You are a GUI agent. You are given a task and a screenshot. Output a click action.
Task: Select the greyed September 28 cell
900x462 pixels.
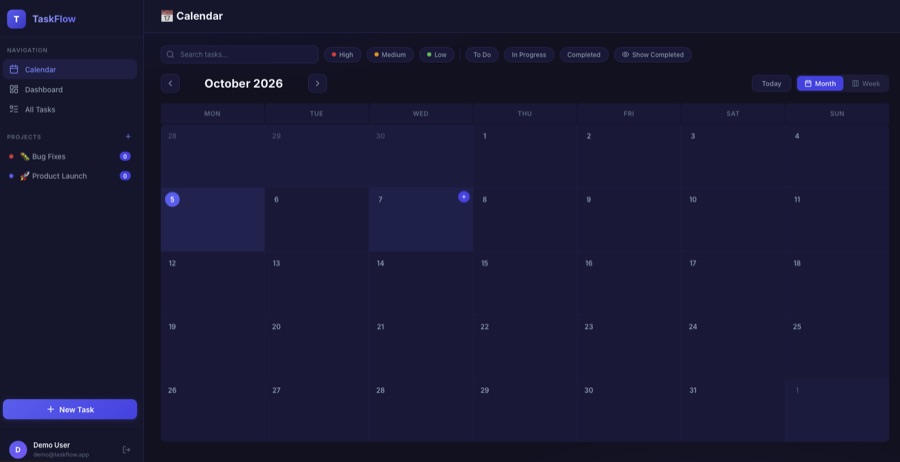point(212,156)
